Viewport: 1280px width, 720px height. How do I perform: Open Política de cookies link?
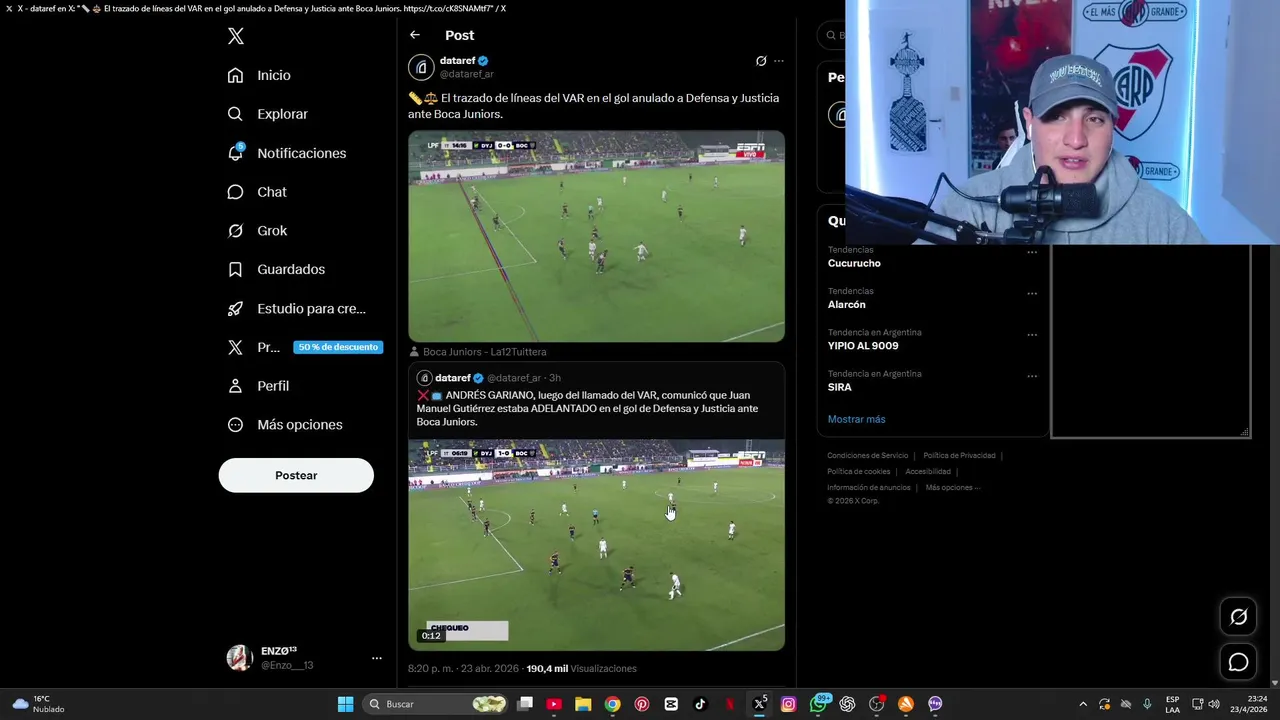(x=858, y=472)
